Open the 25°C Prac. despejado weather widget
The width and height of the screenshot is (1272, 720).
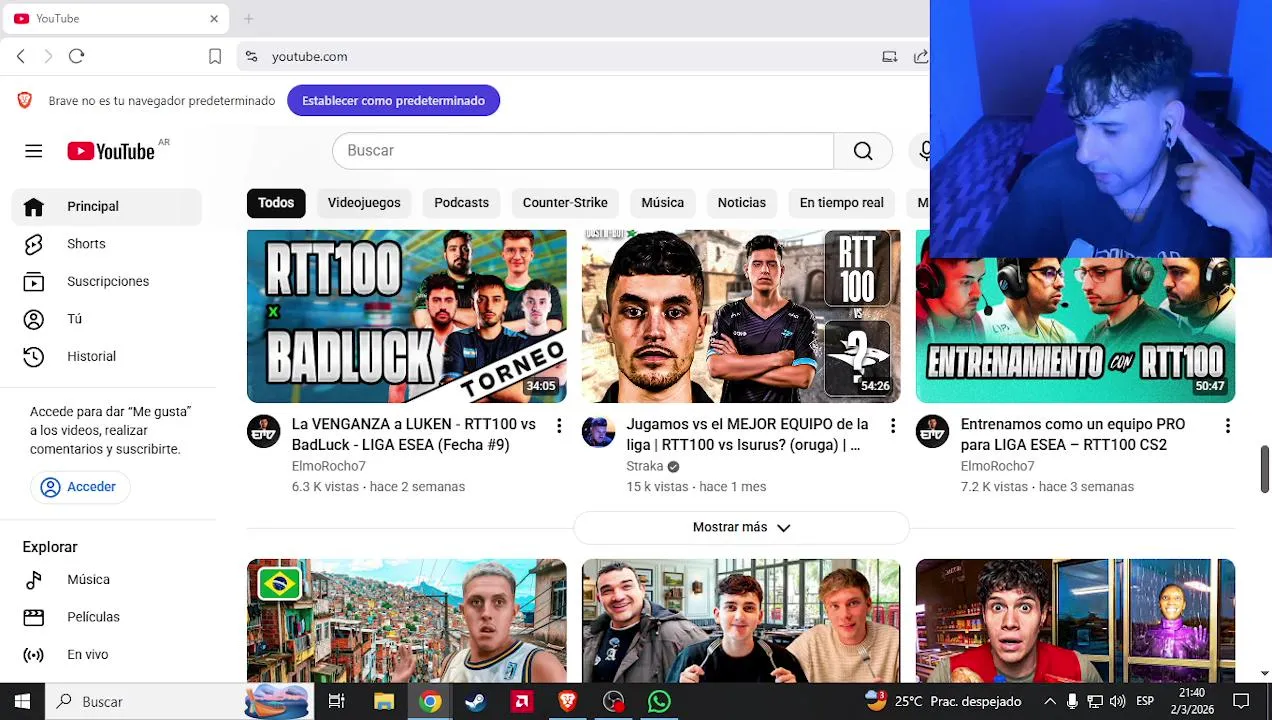click(x=943, y=701)
